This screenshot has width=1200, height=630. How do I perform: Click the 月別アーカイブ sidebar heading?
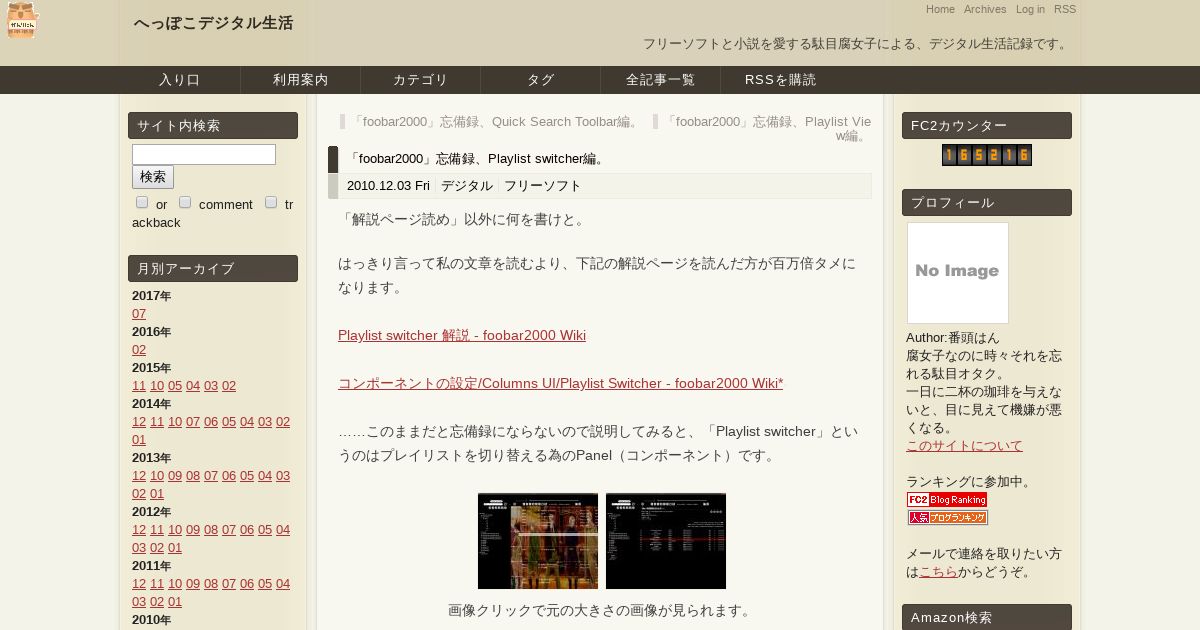(x=213, y=268)
